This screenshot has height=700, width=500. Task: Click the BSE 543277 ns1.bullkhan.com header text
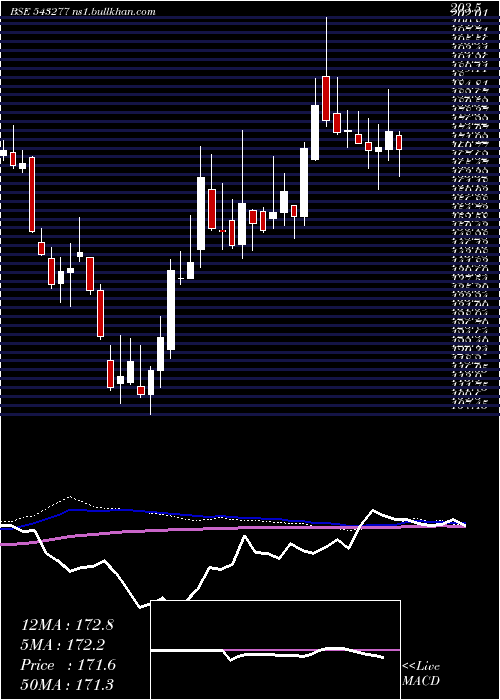83,12
